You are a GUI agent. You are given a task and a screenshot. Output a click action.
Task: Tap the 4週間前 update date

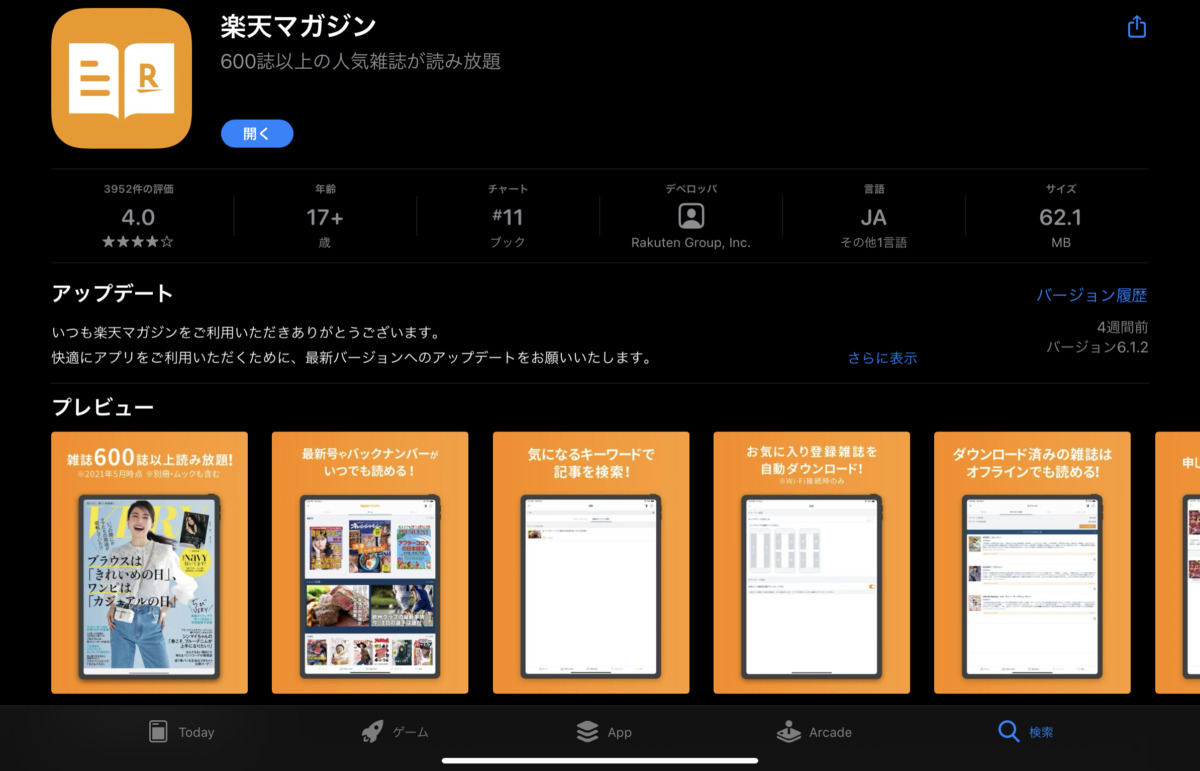click(x=1122, y=327)
